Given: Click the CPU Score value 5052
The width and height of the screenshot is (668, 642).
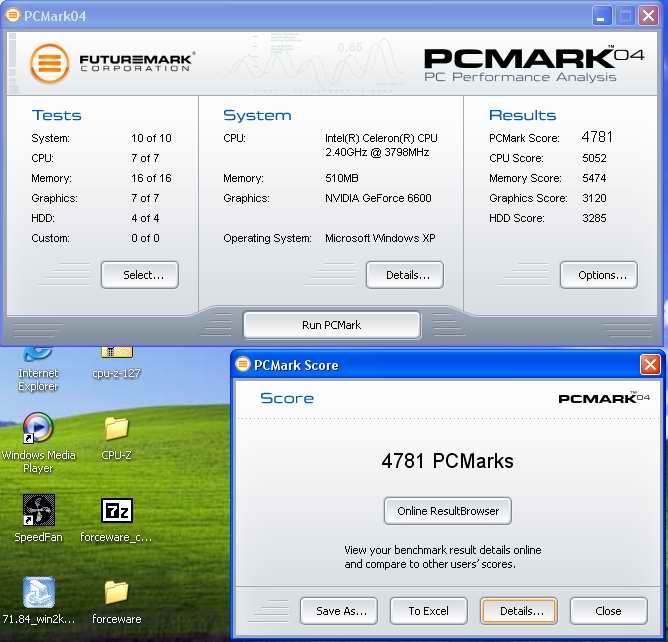Looking at the screenshot, I should pyautogui.click(x=594, y=158).
